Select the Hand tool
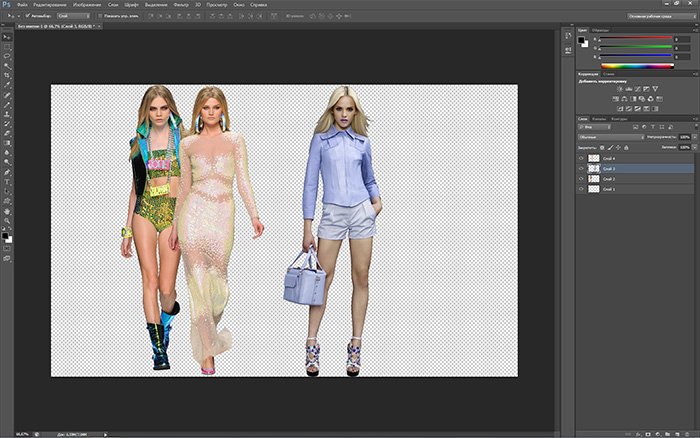700x438 pixels. (x=7, y=212)
